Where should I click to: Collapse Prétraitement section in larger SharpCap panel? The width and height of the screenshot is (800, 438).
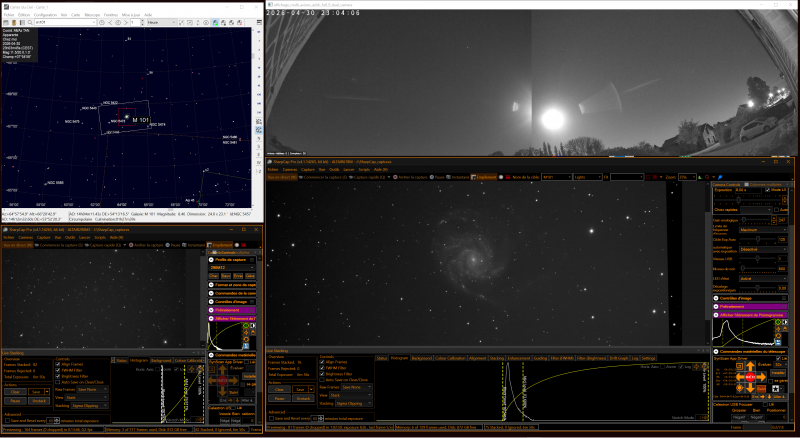(x=716, y=306)
